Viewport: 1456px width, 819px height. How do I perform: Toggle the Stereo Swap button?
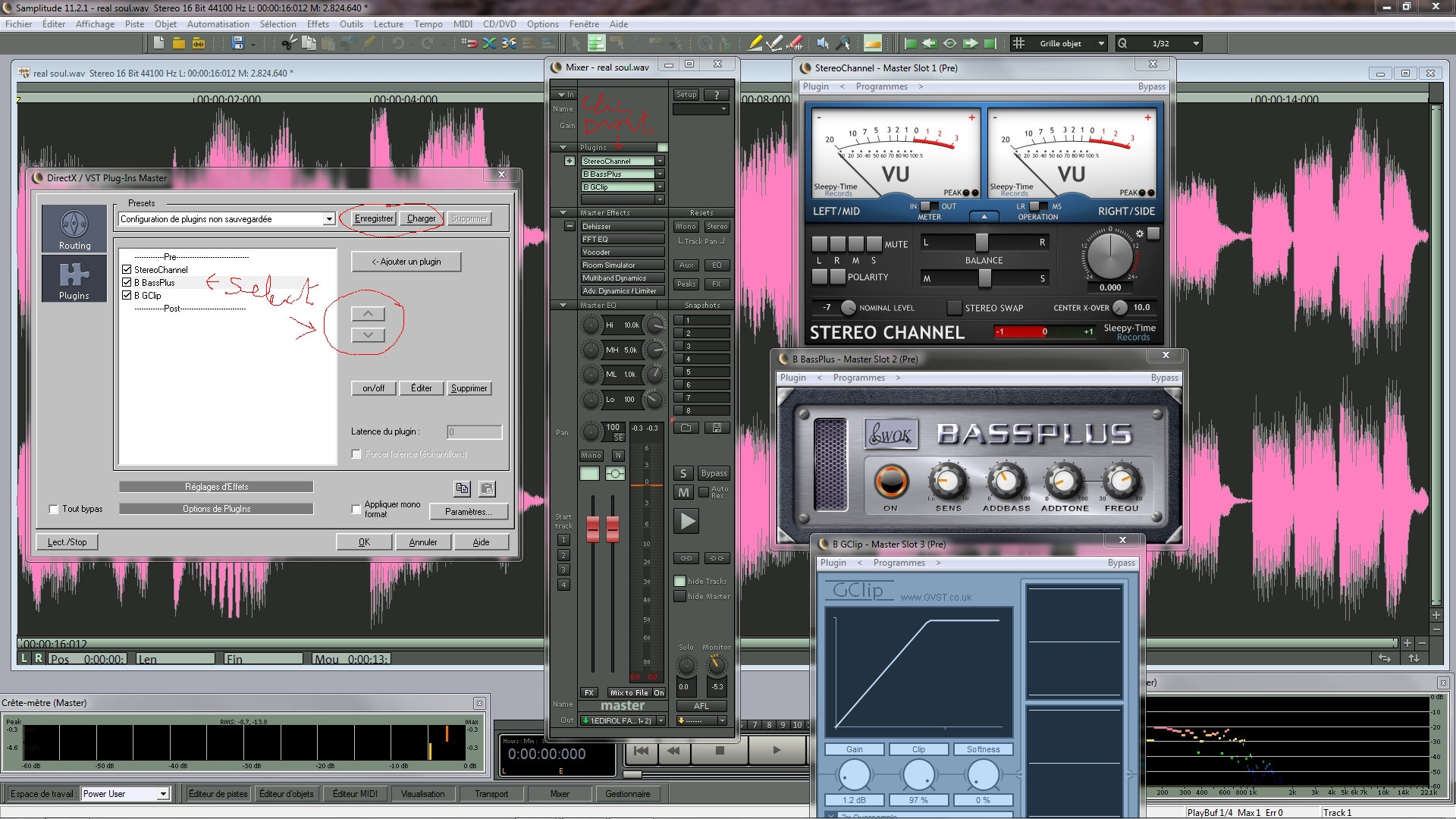tap(955, 308)
